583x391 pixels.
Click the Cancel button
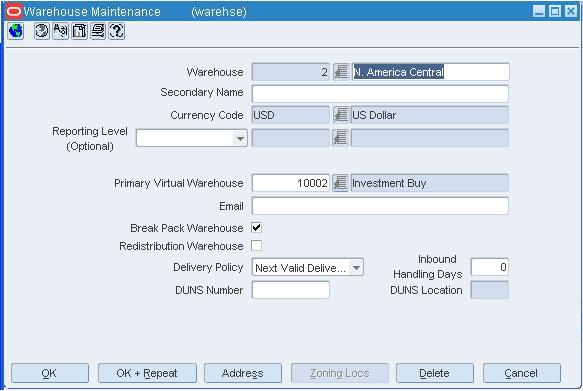[x=522, y=373]
